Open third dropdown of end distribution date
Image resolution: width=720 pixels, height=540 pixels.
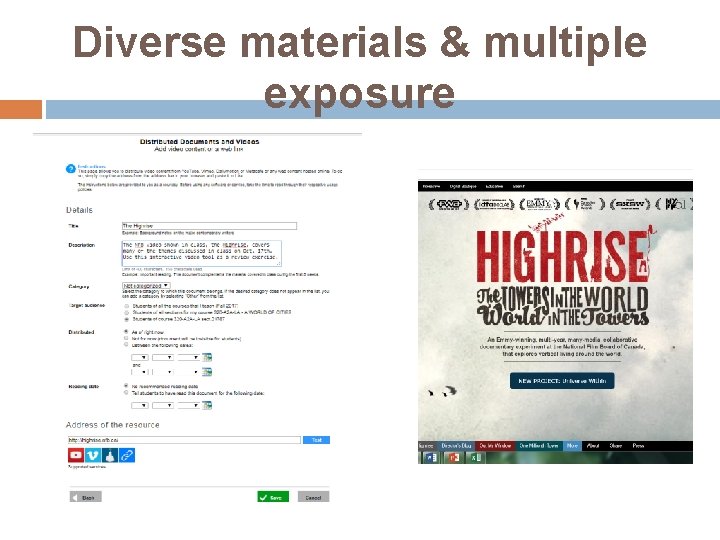(x=189, y=372)
